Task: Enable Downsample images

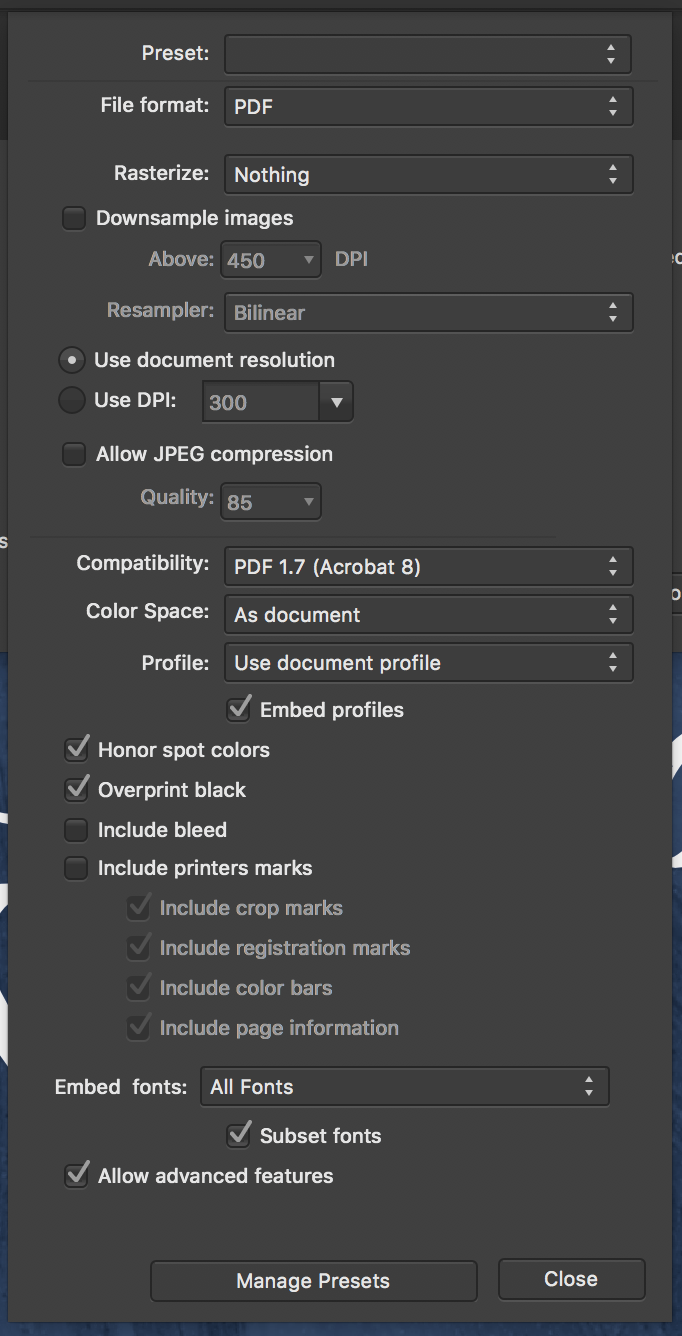Action: (x=73, y=217)
